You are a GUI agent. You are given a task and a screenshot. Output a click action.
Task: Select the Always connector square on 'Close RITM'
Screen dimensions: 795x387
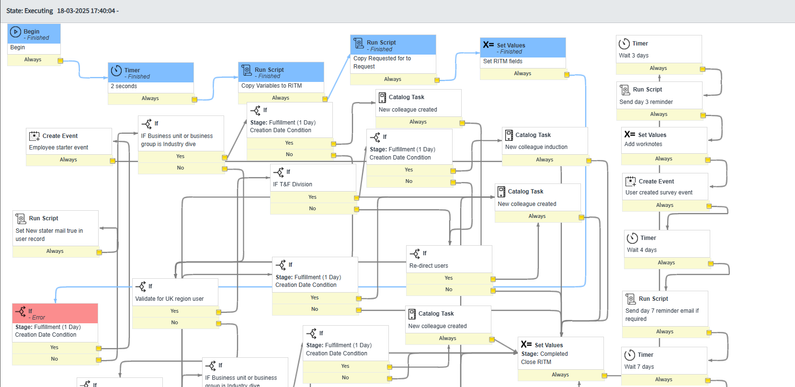pos(605,376)
